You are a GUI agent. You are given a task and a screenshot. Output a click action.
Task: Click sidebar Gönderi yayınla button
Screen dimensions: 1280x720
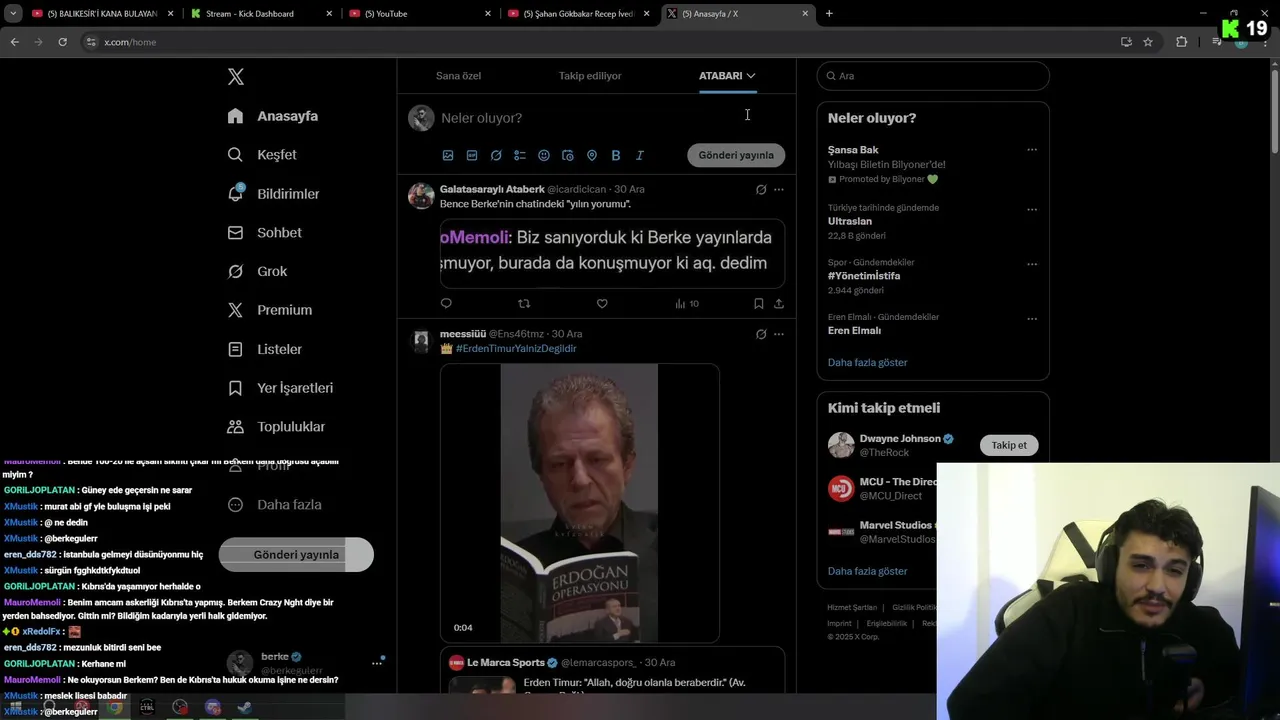[296, 555]
